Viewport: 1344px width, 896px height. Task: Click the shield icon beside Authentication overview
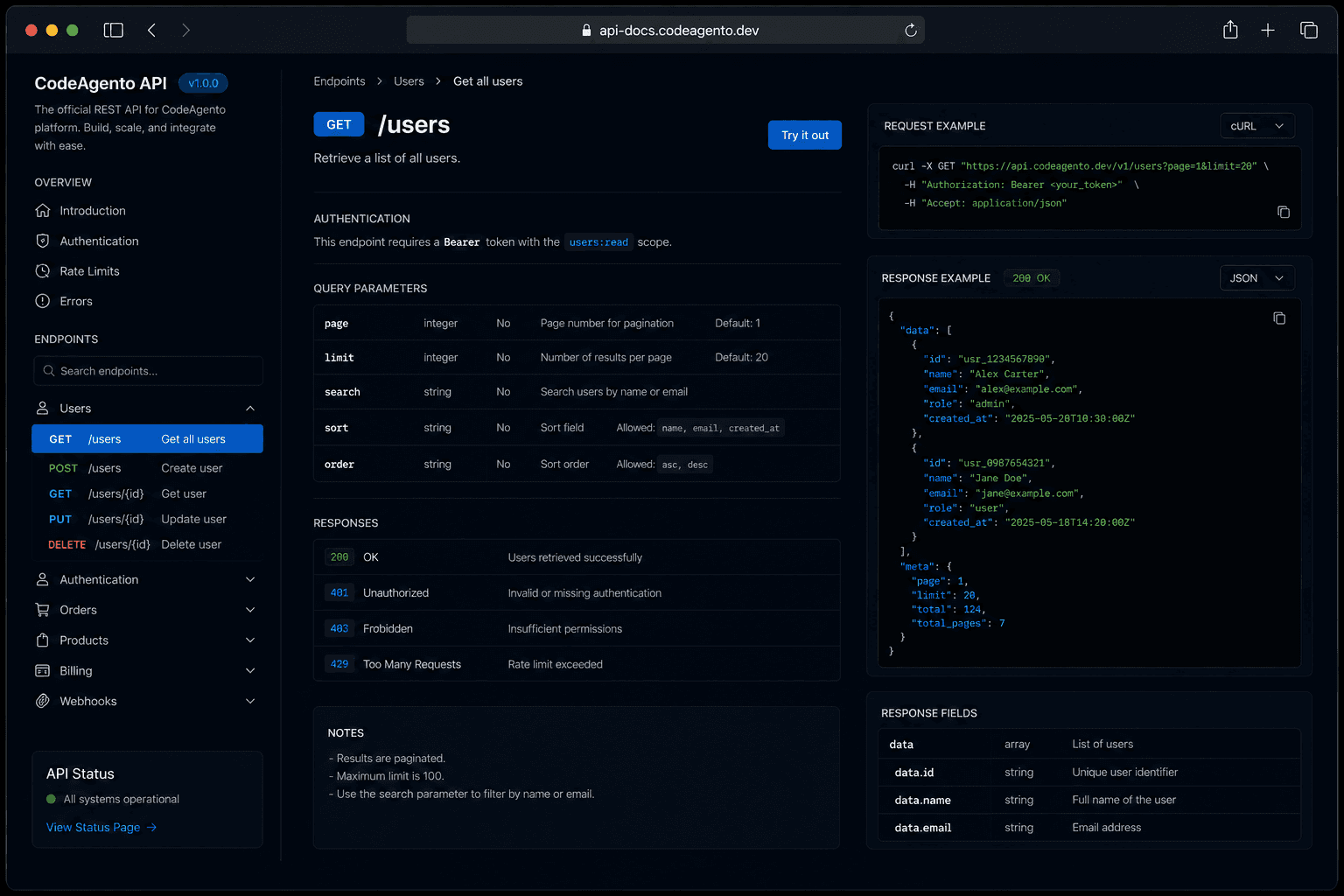coord(42,241)
